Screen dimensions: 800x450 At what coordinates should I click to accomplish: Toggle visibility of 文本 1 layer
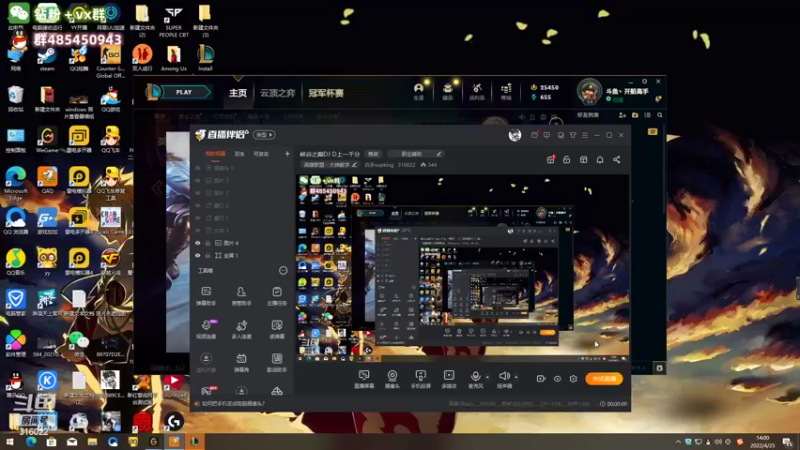click(x=198, y=231)
